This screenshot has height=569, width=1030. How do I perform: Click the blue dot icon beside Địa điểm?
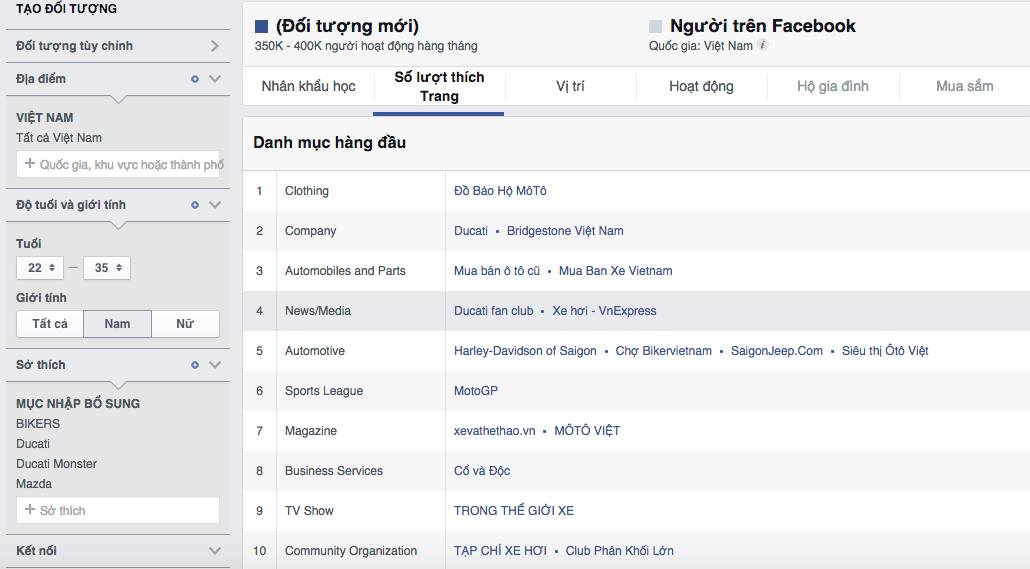[x=194, y=79]
